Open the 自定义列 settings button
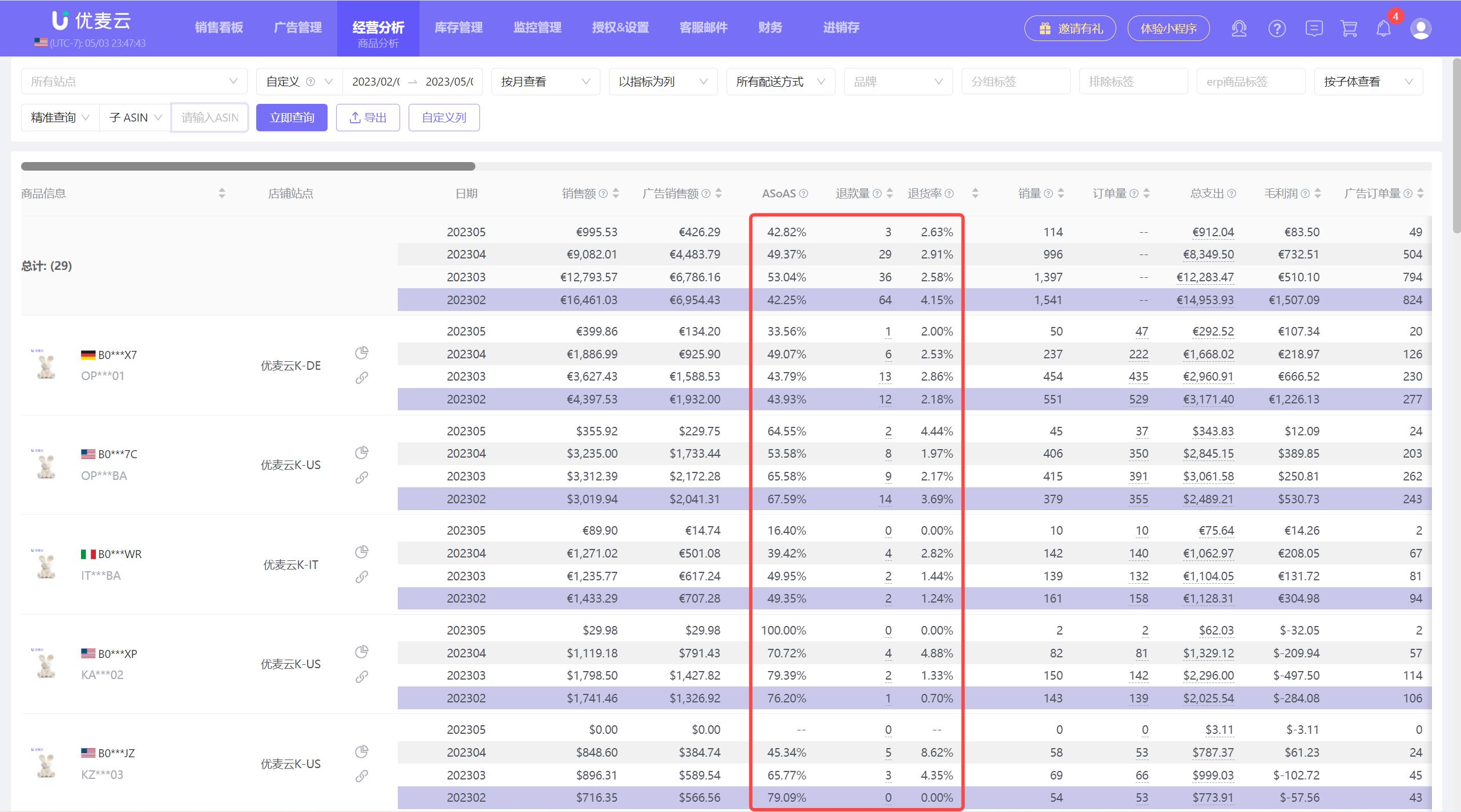Image resolution: width=1461 pixels, height=812 pixels. pos(444,117)
